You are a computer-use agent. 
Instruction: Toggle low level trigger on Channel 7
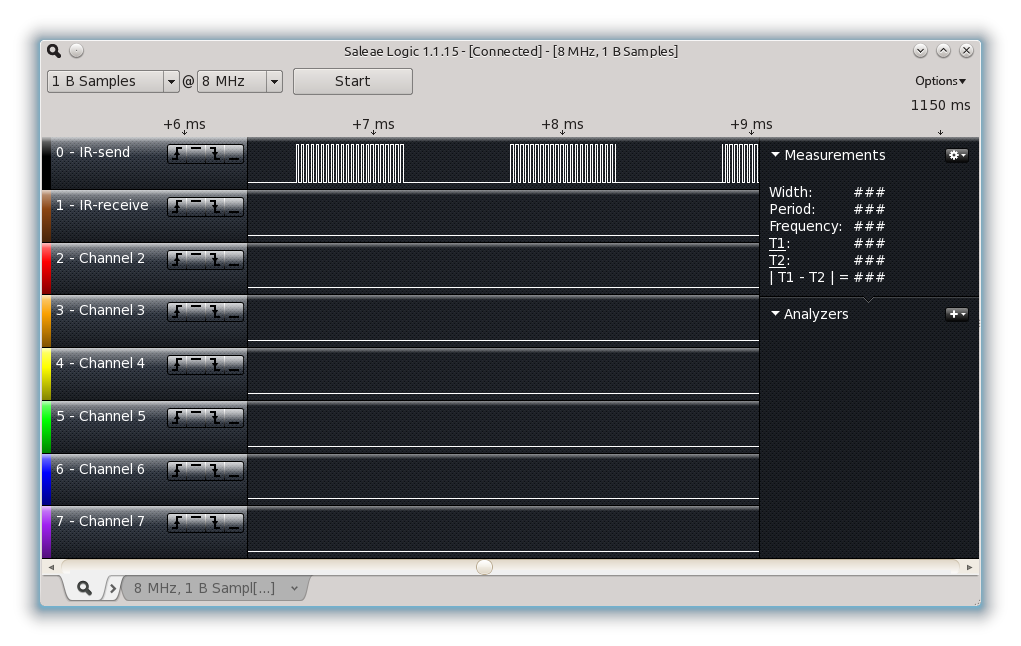click(234, 523)
